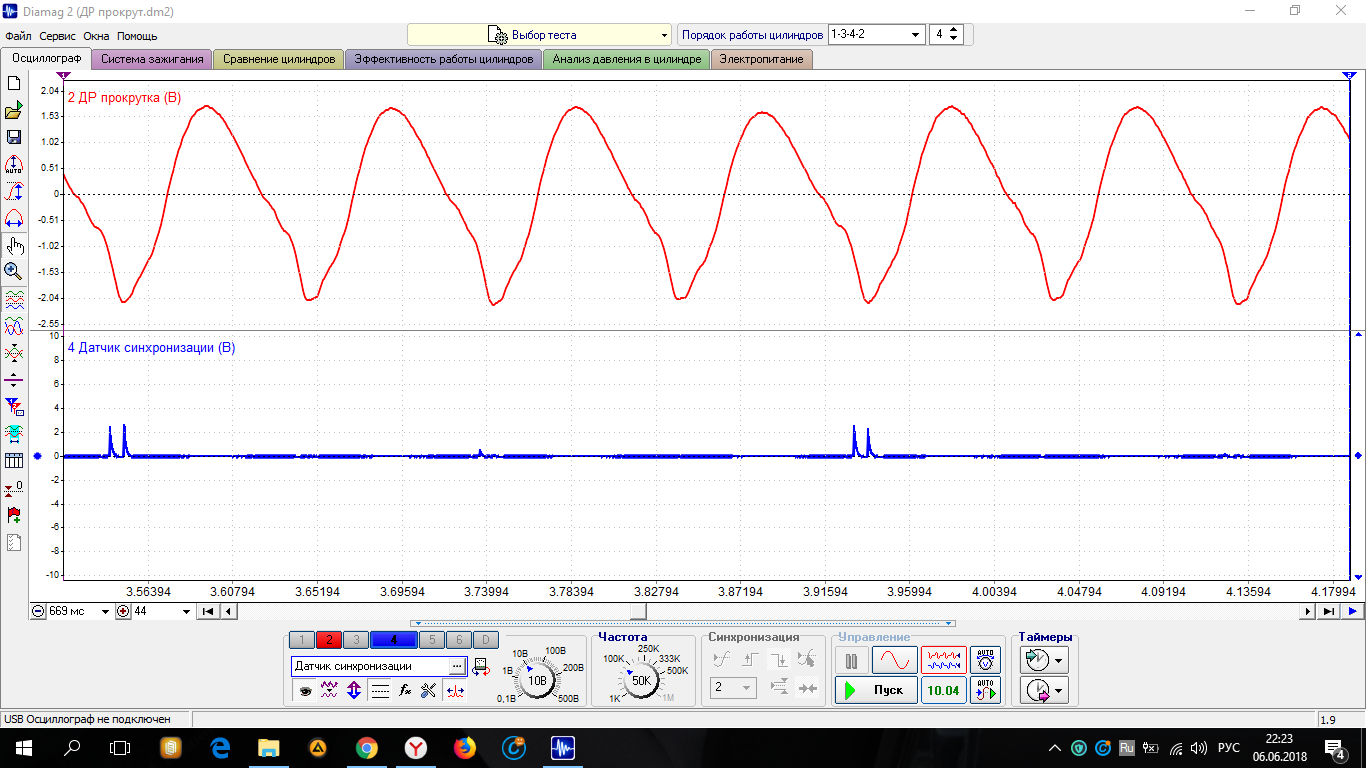Click the vertical position arrows icon
Image resolution: width=1366 pixels, height=768 pixels.
pos(354,690)
